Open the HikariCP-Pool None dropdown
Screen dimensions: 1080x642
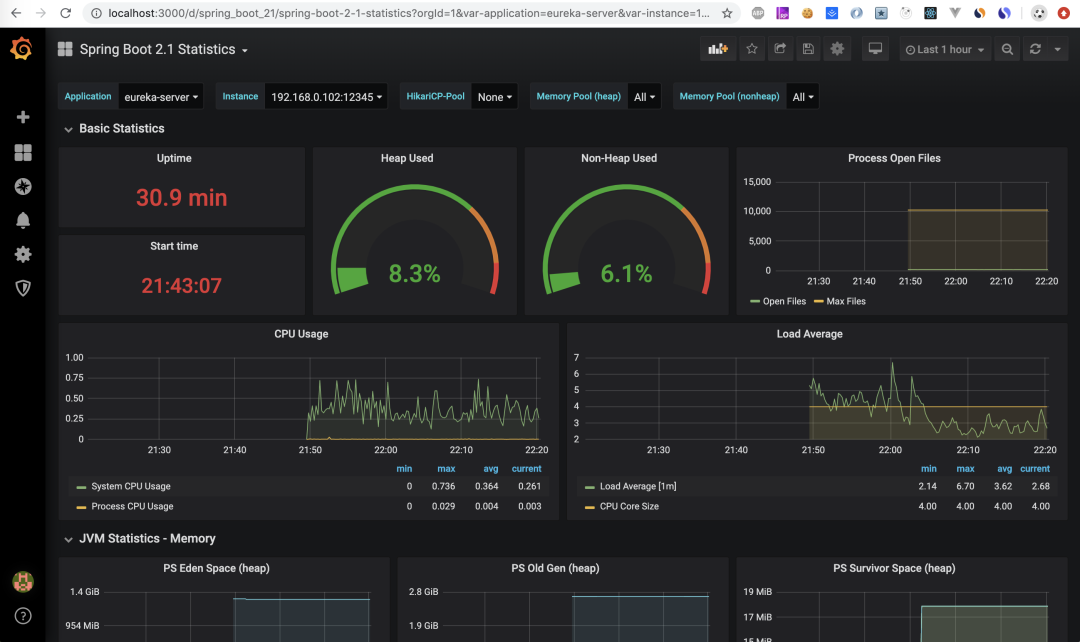495,97
